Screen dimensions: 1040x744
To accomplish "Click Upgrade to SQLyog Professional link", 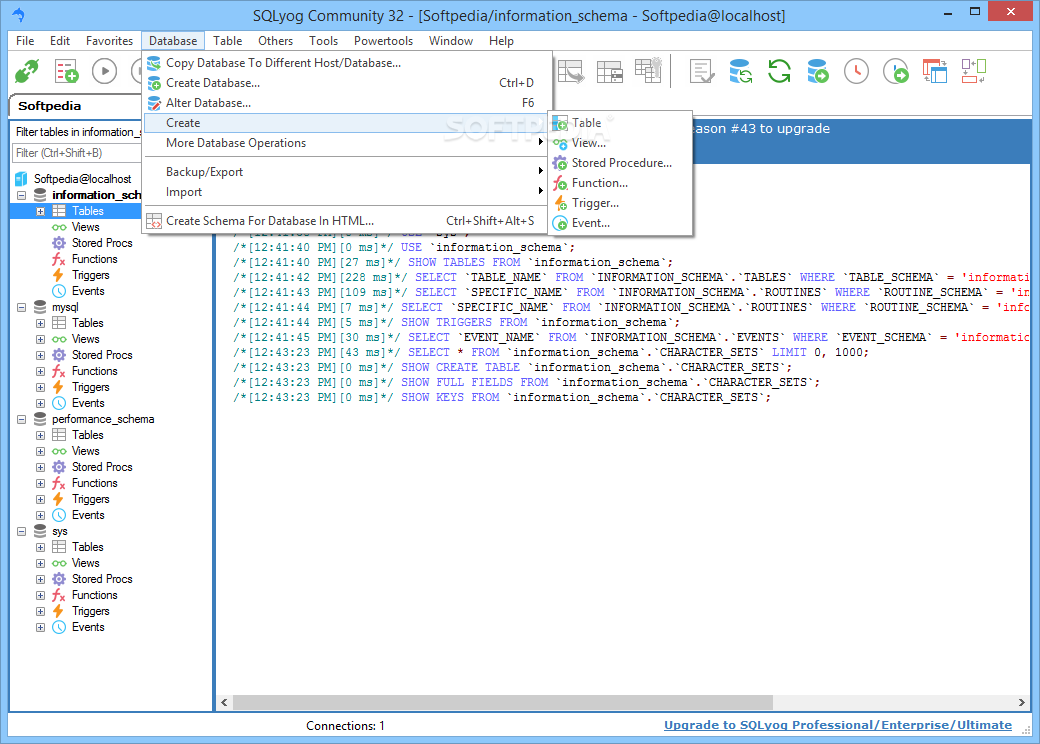I will pyautogui.click(x=838, y=725).
